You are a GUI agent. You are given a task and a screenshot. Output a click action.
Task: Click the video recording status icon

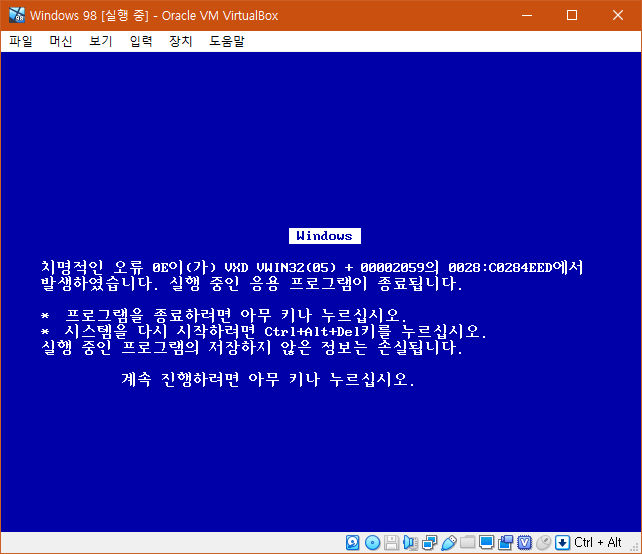[x=506, y=543]
